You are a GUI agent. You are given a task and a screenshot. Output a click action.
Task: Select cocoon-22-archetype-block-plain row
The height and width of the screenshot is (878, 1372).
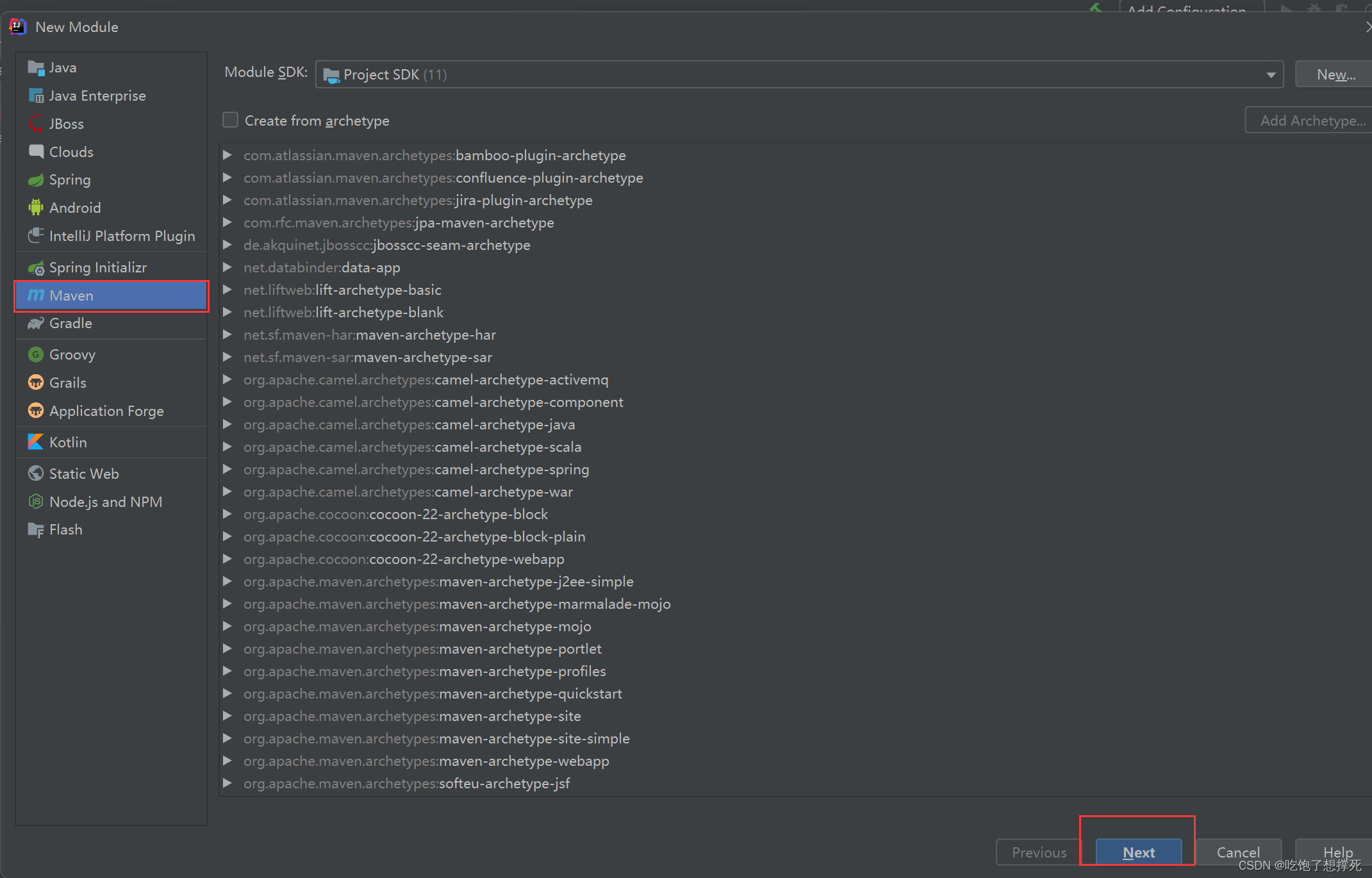(x=795, y=536)
